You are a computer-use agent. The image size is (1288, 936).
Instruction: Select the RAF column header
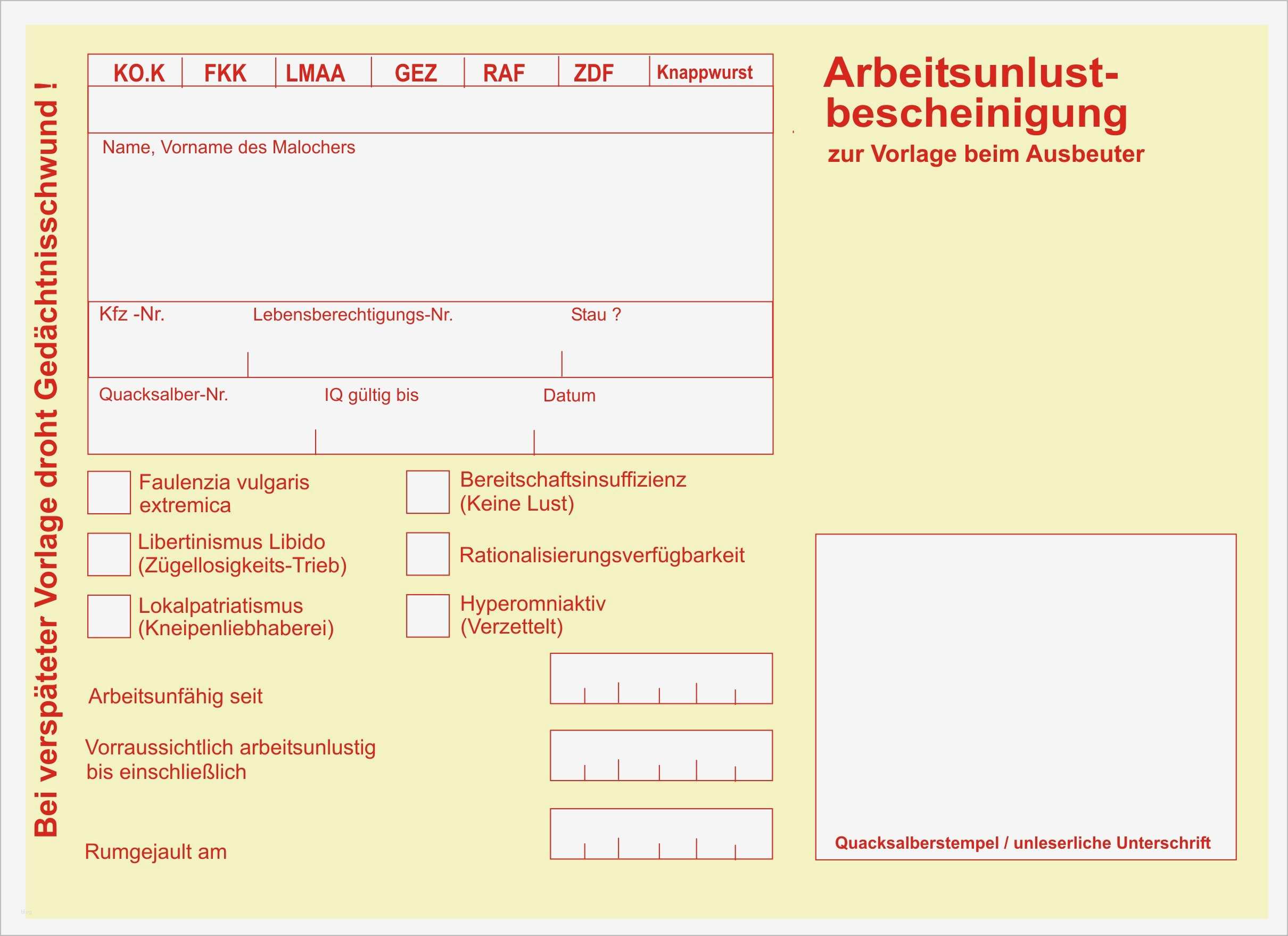coord(503,72)
